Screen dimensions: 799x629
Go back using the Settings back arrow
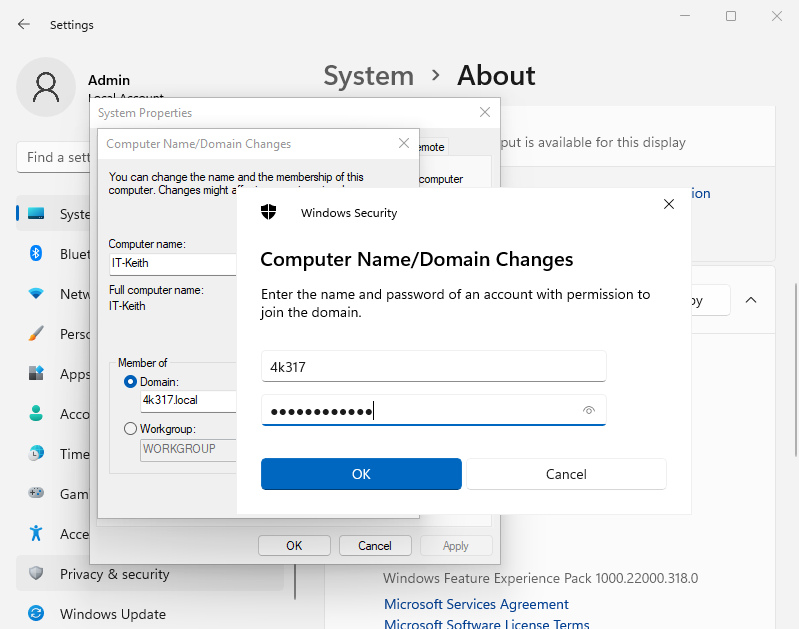point(24,24)
